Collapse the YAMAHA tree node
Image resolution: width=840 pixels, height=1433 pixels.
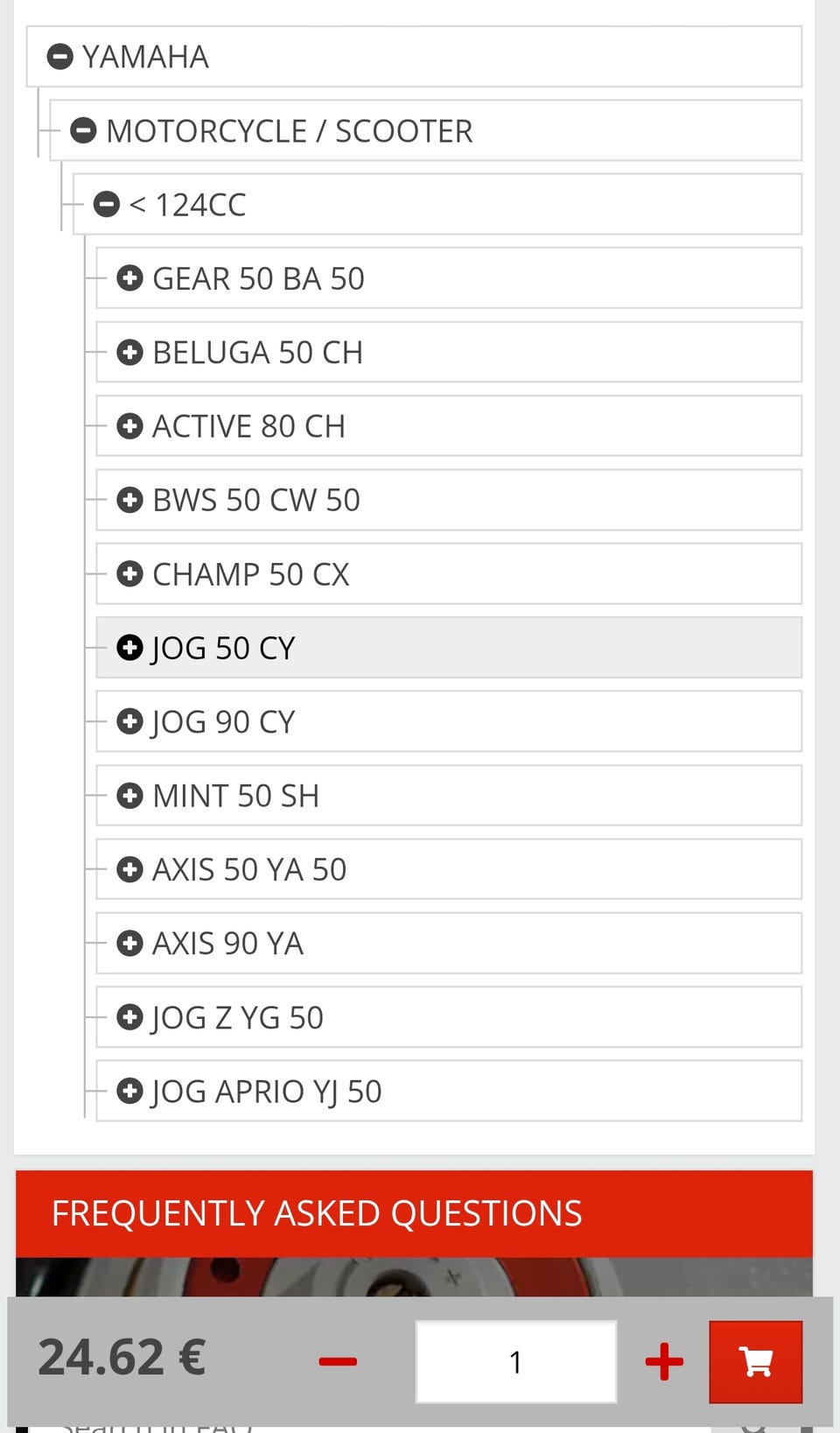coord(59,57)
